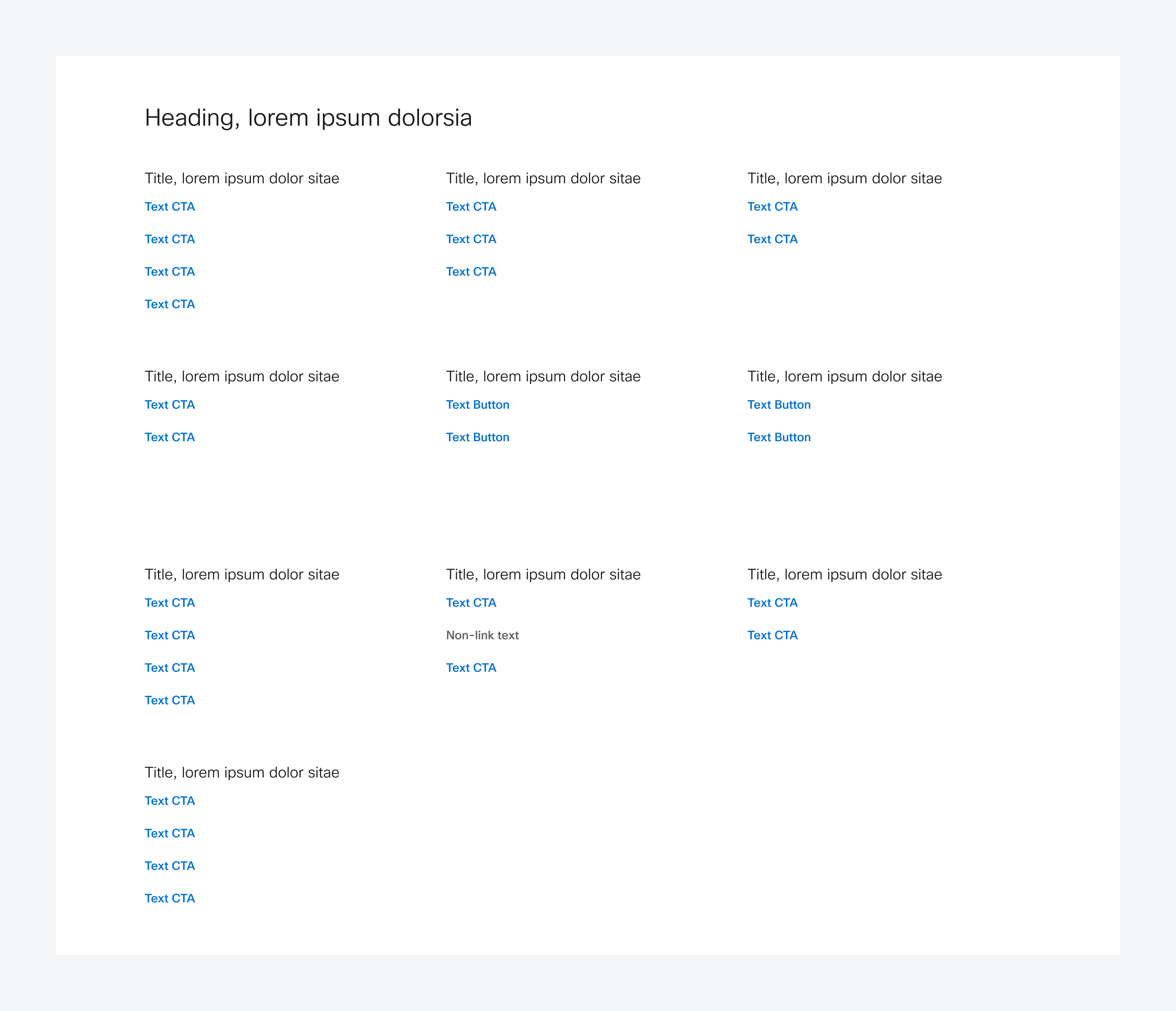Screen dimensions: 1176x1011
Task: Click fourth Text CTA in top-left group
Action: tap(169, 304)
